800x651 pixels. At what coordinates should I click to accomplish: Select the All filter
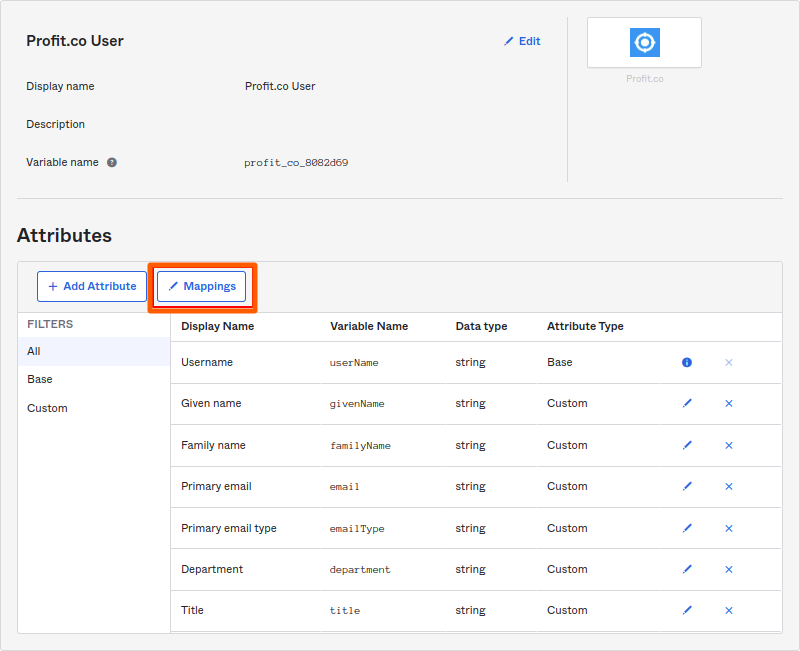(x=34, y=351)
